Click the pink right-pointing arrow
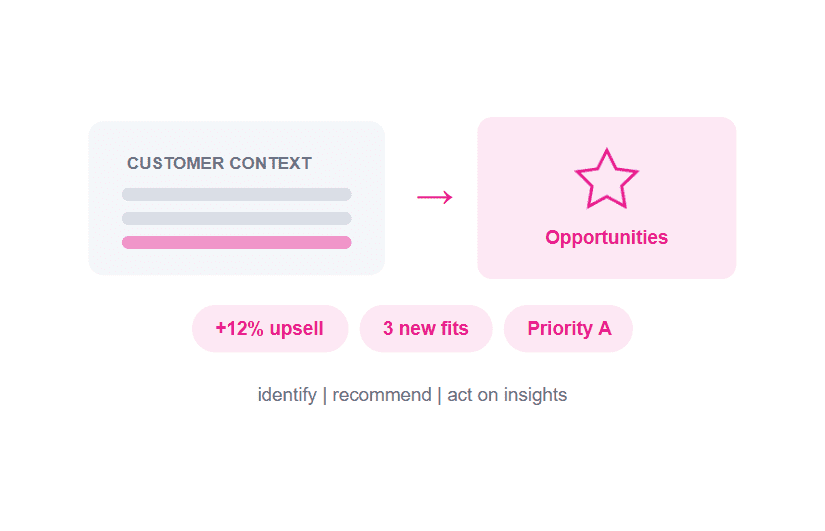This screenshot has height=531, width=825. (x=435, y=197)
